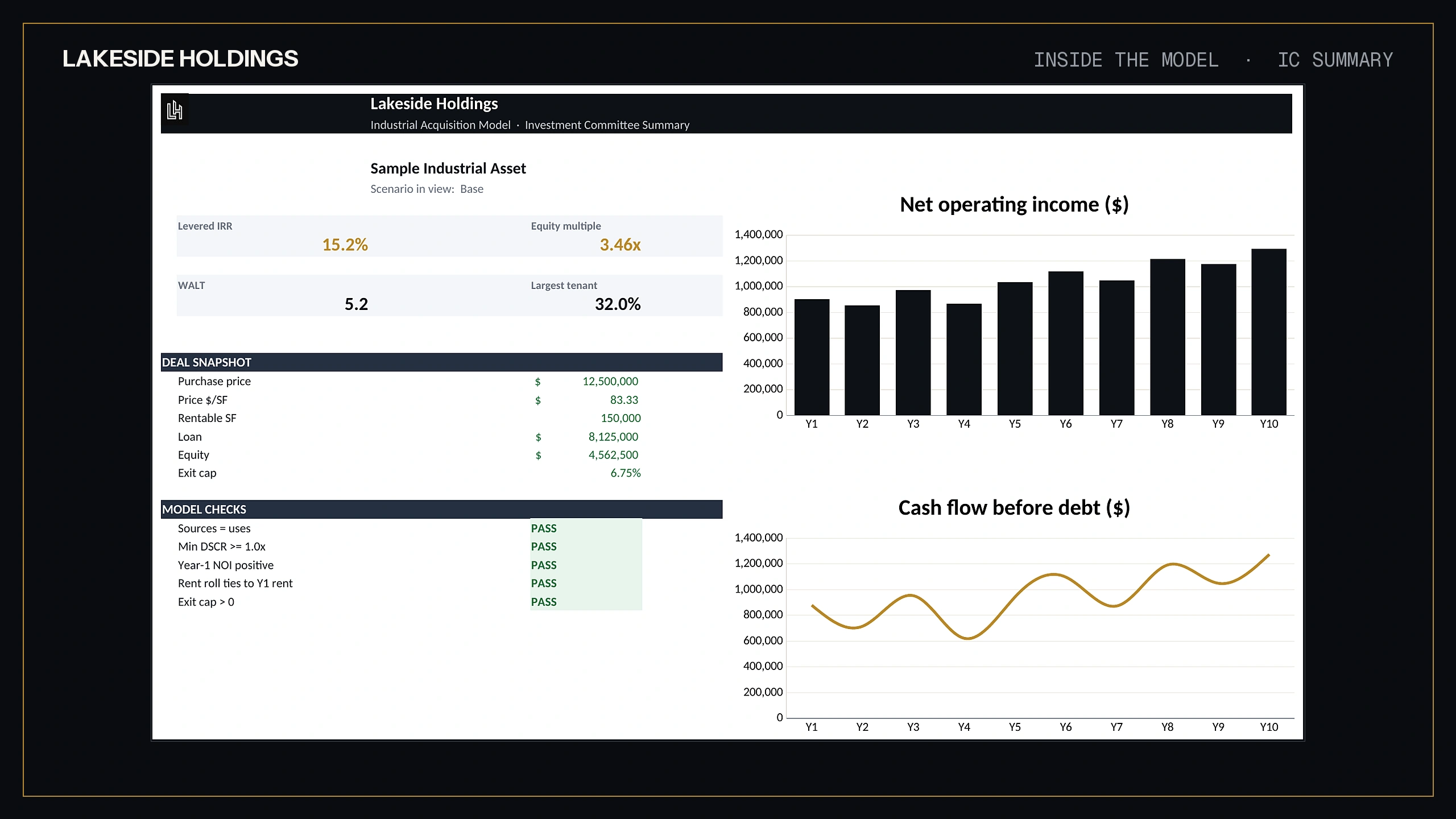Click the LAKESIDE HOLDINGS slide title

tap(180, 59)
